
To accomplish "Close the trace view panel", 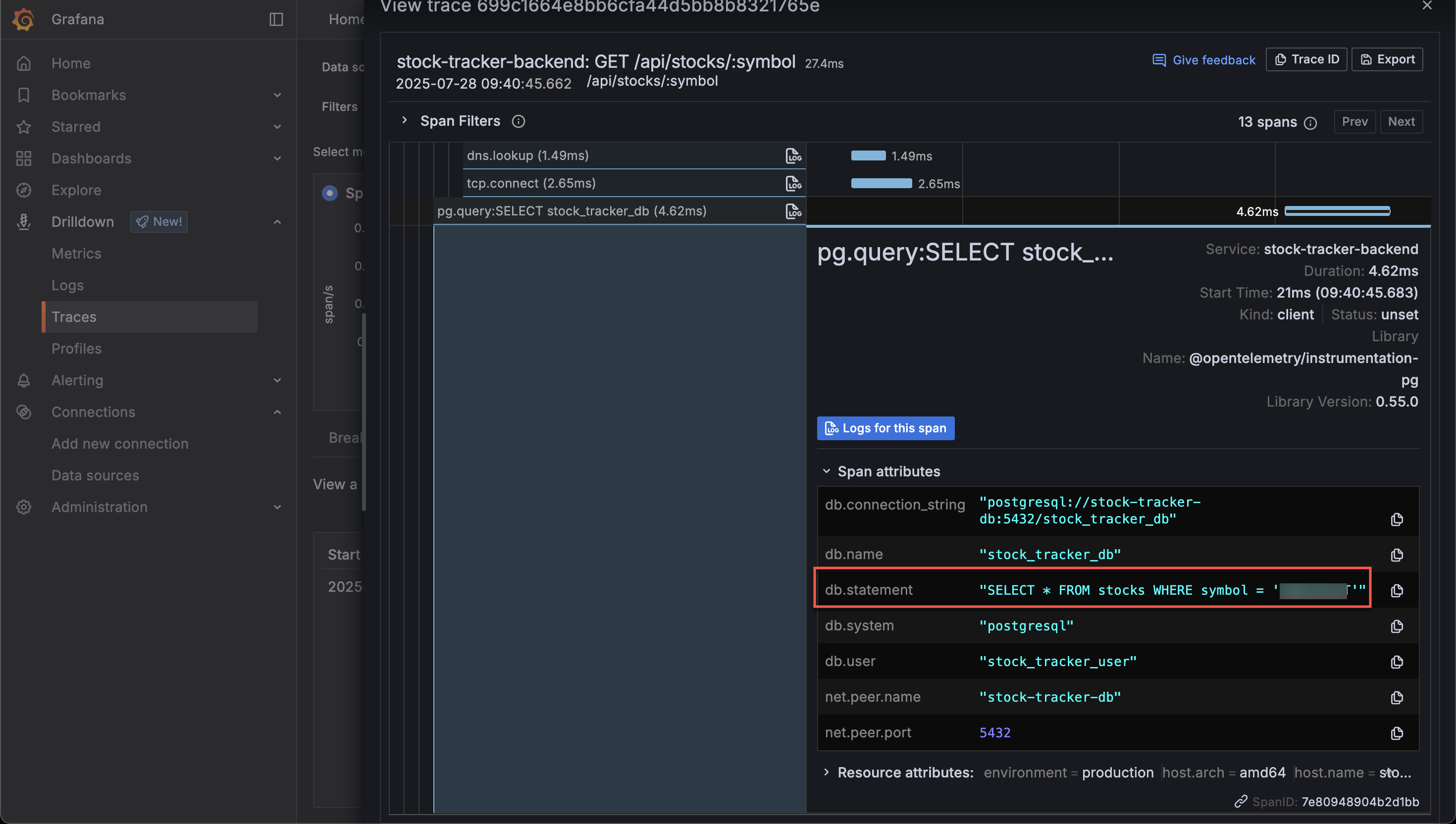I will 1427,5.
